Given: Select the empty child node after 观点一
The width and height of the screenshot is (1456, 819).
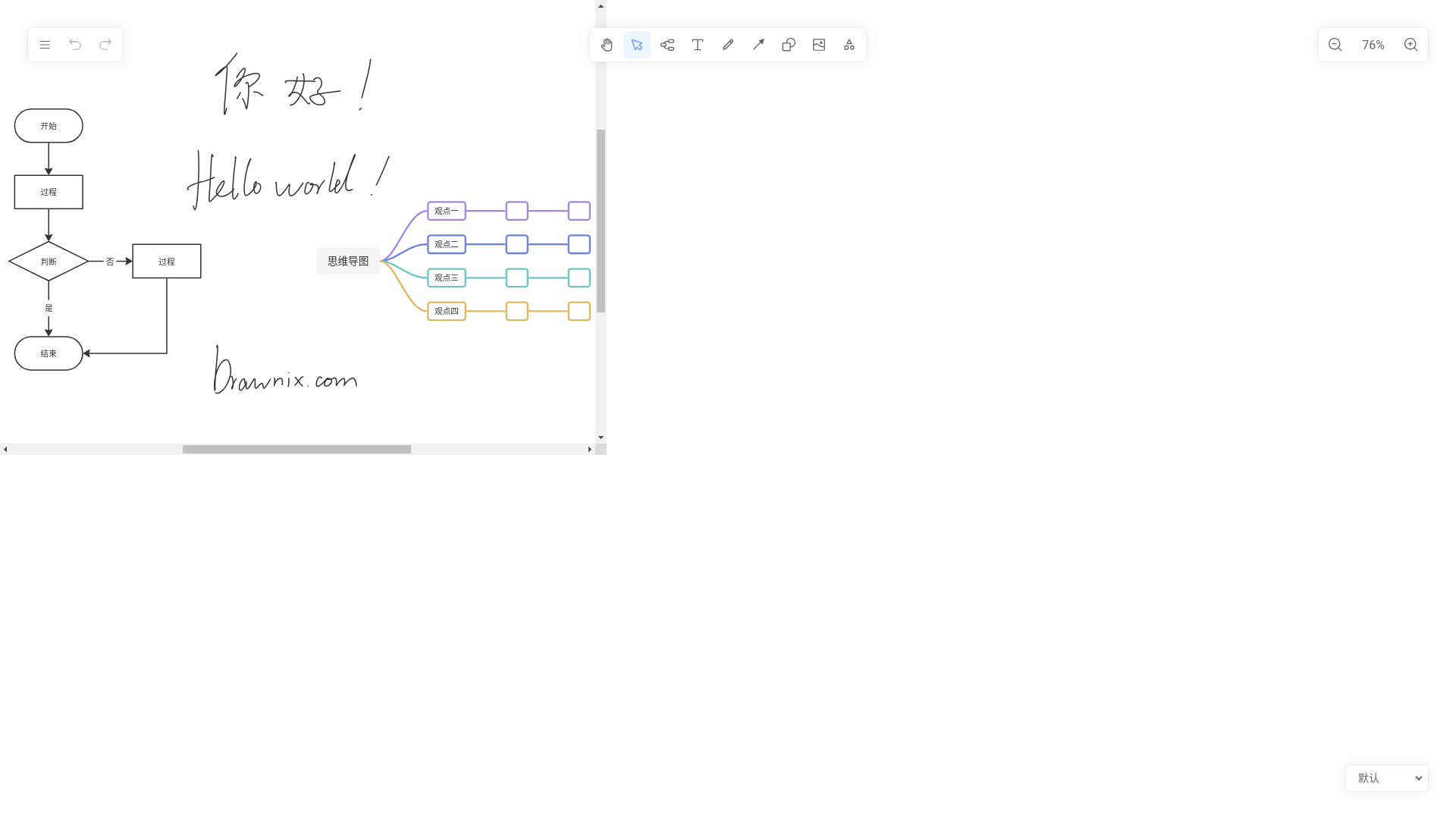Looking at the screenshot, I should [x=517, y=211].
